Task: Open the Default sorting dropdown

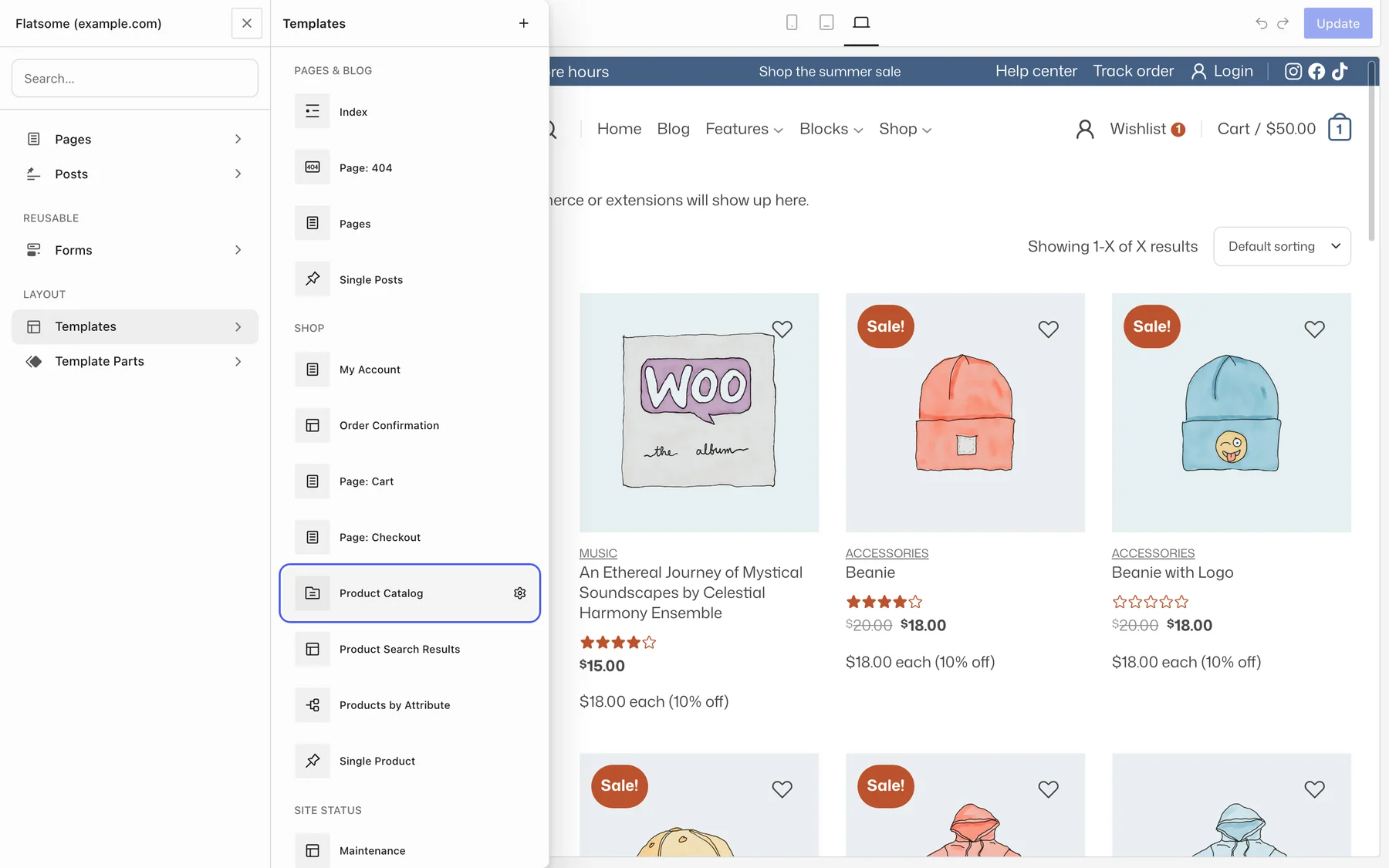Action: (1282, 246)
